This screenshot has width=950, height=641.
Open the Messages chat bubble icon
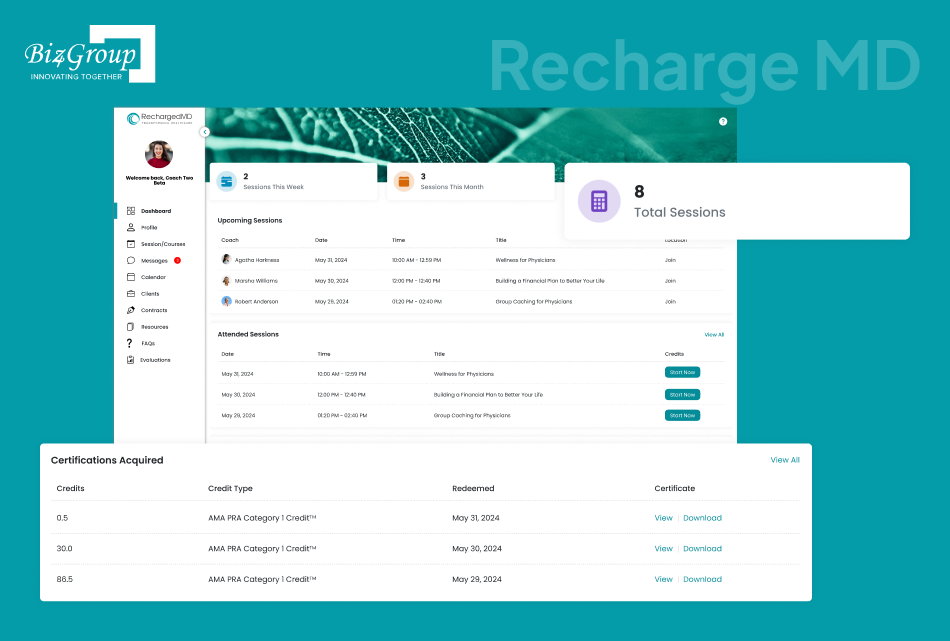point(130,261)
